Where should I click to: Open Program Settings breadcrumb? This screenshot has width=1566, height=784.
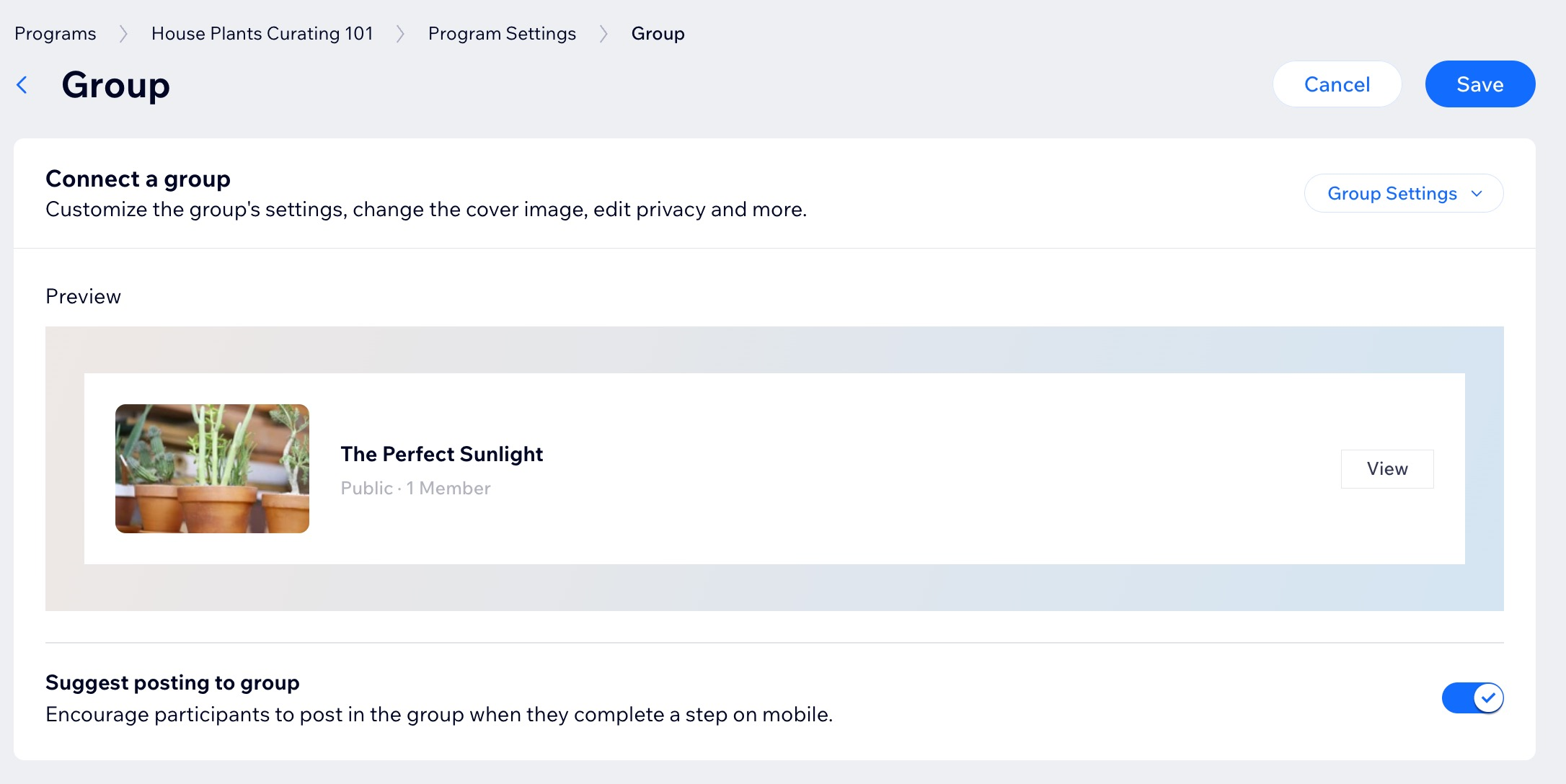point(502,34)
